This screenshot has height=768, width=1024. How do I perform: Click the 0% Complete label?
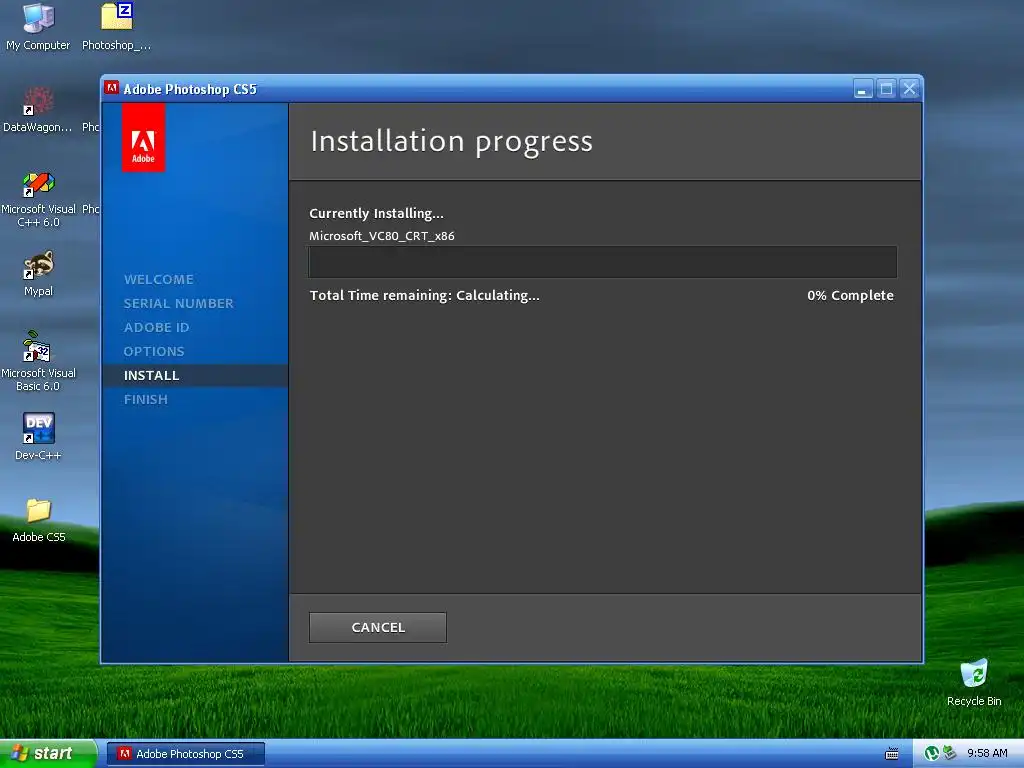point(850,295)
